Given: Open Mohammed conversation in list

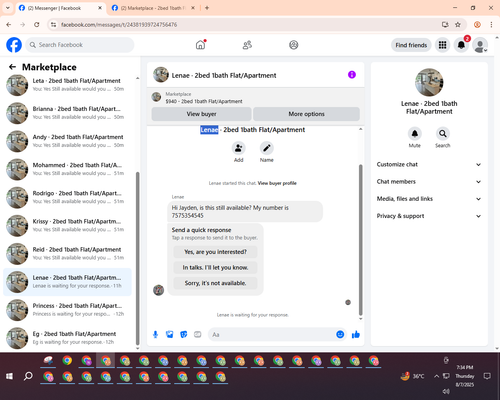Looking at the screenshot, I should [x=67, y=169].
